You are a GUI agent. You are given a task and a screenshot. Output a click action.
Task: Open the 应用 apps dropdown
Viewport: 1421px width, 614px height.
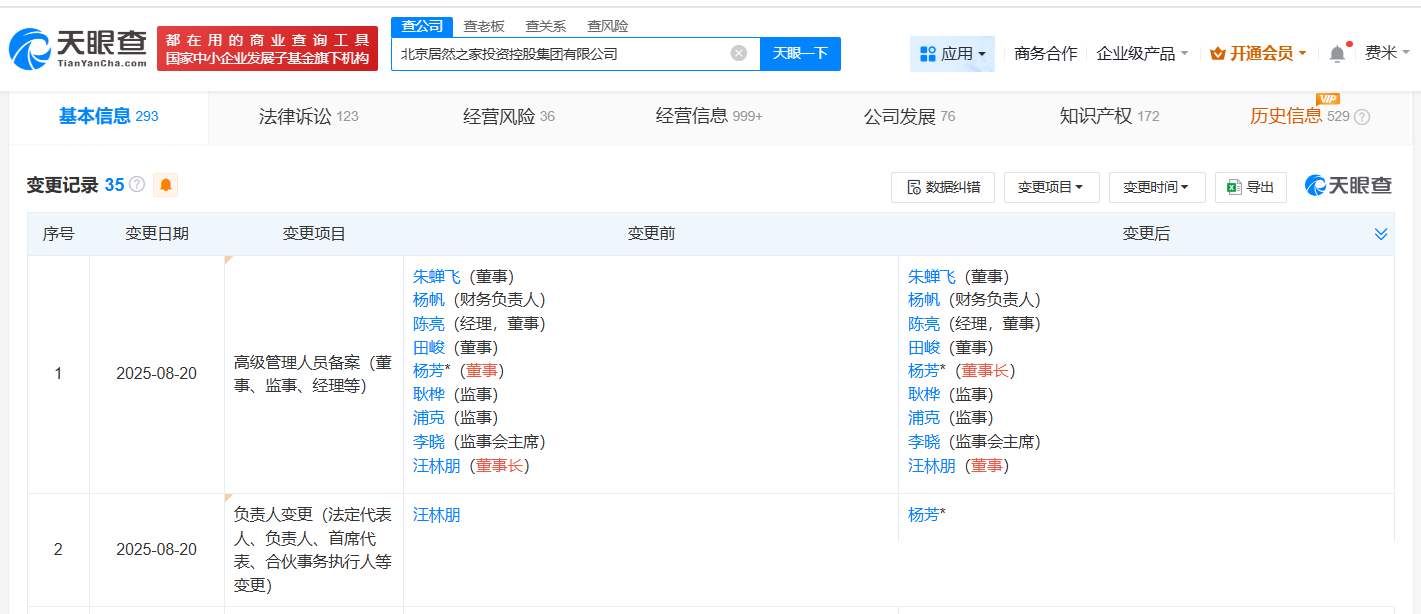(952, 53)
